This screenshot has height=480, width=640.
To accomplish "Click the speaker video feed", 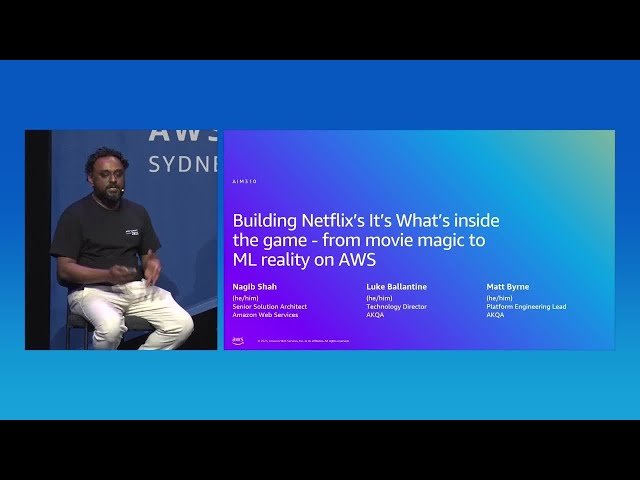I will [x=120, y=240].
